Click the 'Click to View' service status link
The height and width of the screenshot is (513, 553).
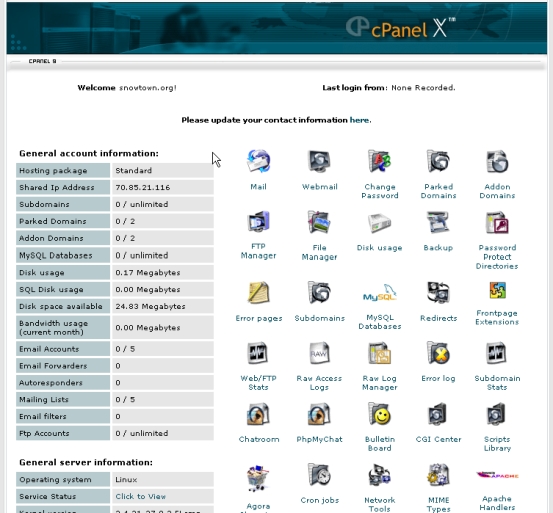tap(141, 496)
